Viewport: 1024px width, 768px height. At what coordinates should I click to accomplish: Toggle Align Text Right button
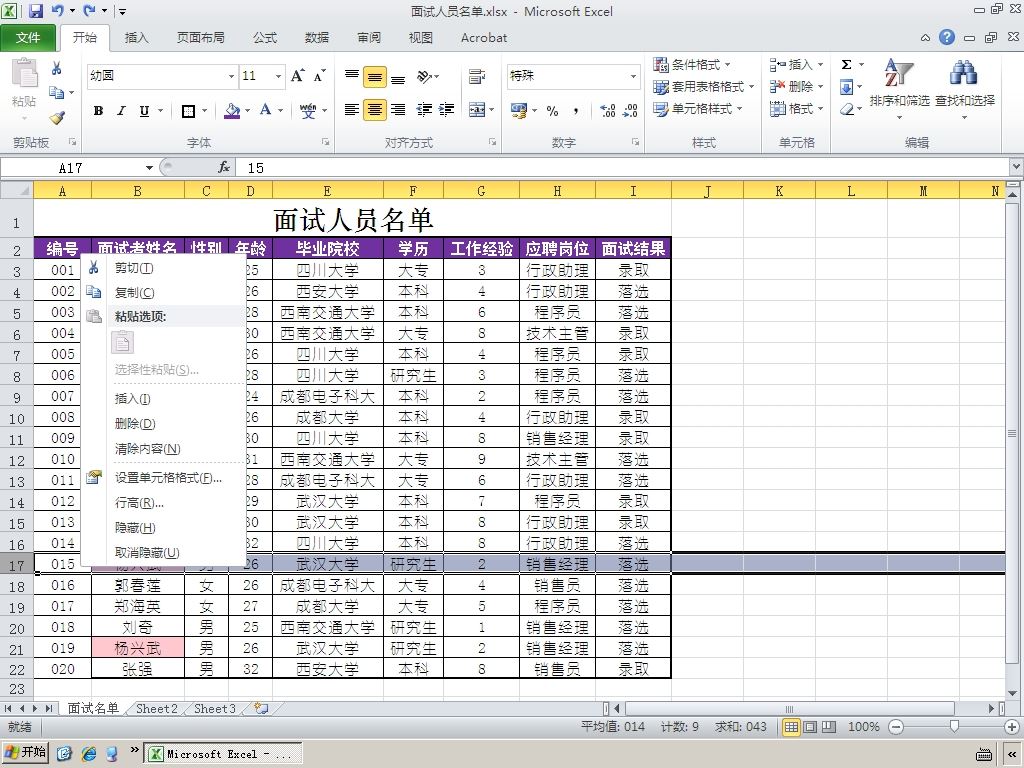click(x=398, y=110)
